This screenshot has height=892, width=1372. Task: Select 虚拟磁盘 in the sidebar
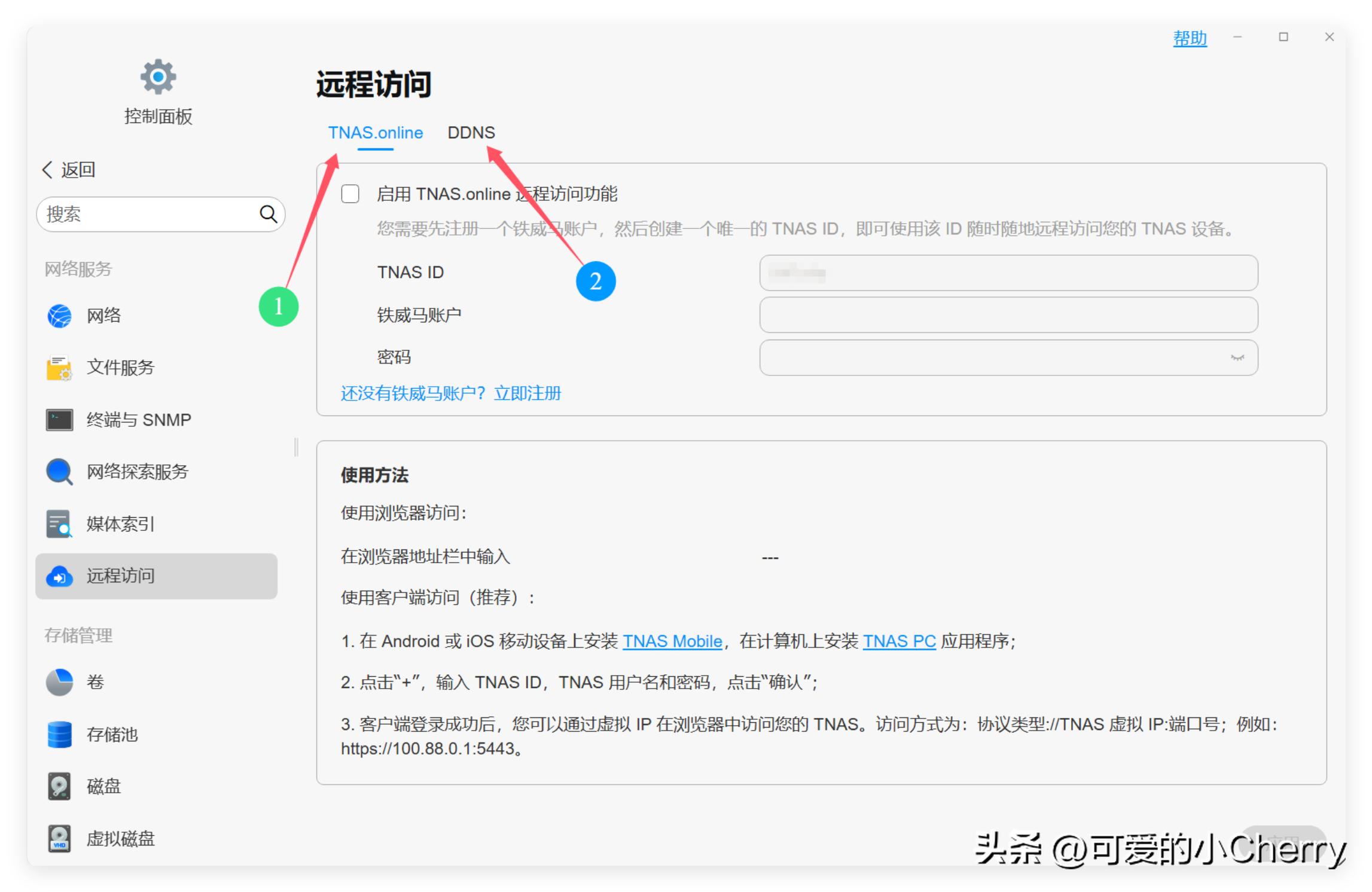156,838
